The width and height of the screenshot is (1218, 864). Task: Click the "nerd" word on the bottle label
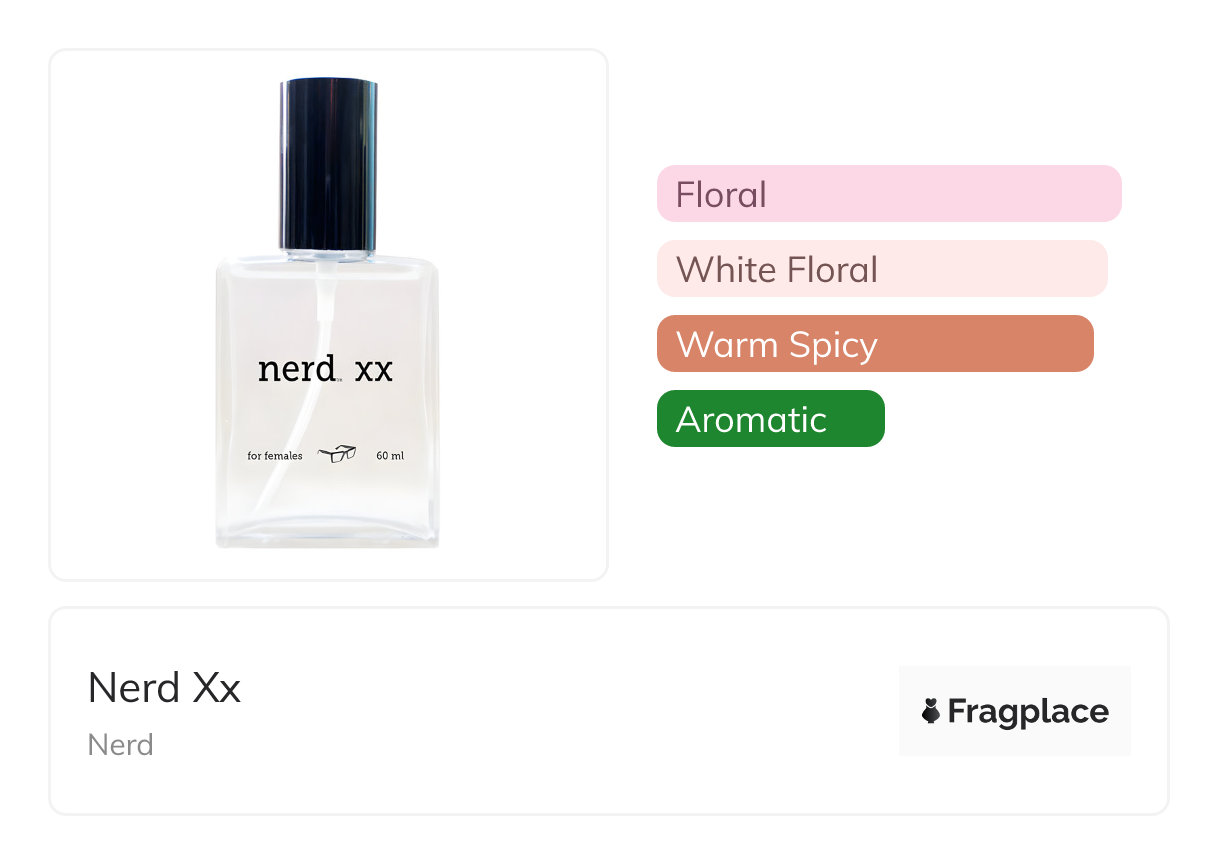tap(296, 369)
